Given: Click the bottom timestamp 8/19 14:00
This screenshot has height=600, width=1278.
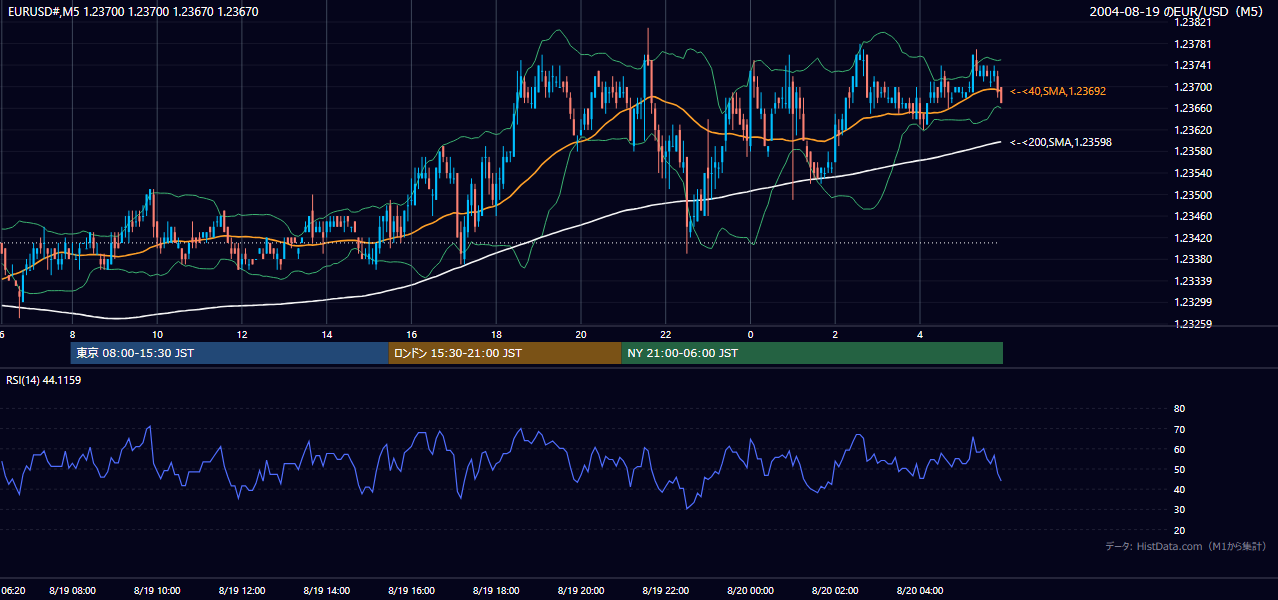Looking at the screenshot, I should click(x=327, y=591).
